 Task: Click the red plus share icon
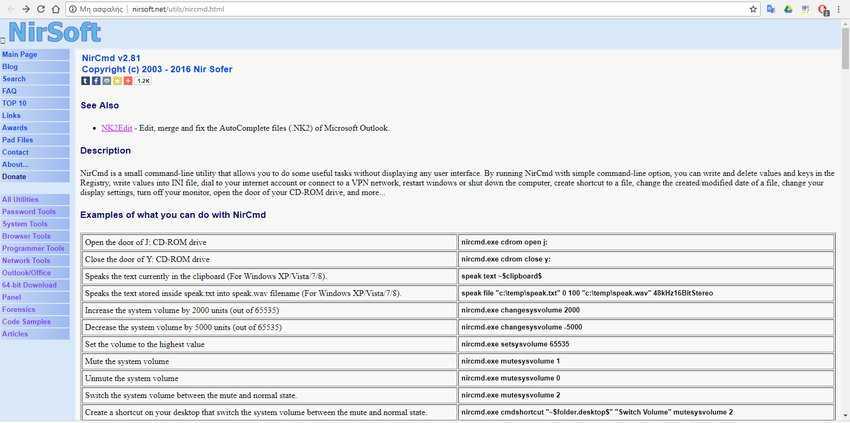(x=128, y=81)
